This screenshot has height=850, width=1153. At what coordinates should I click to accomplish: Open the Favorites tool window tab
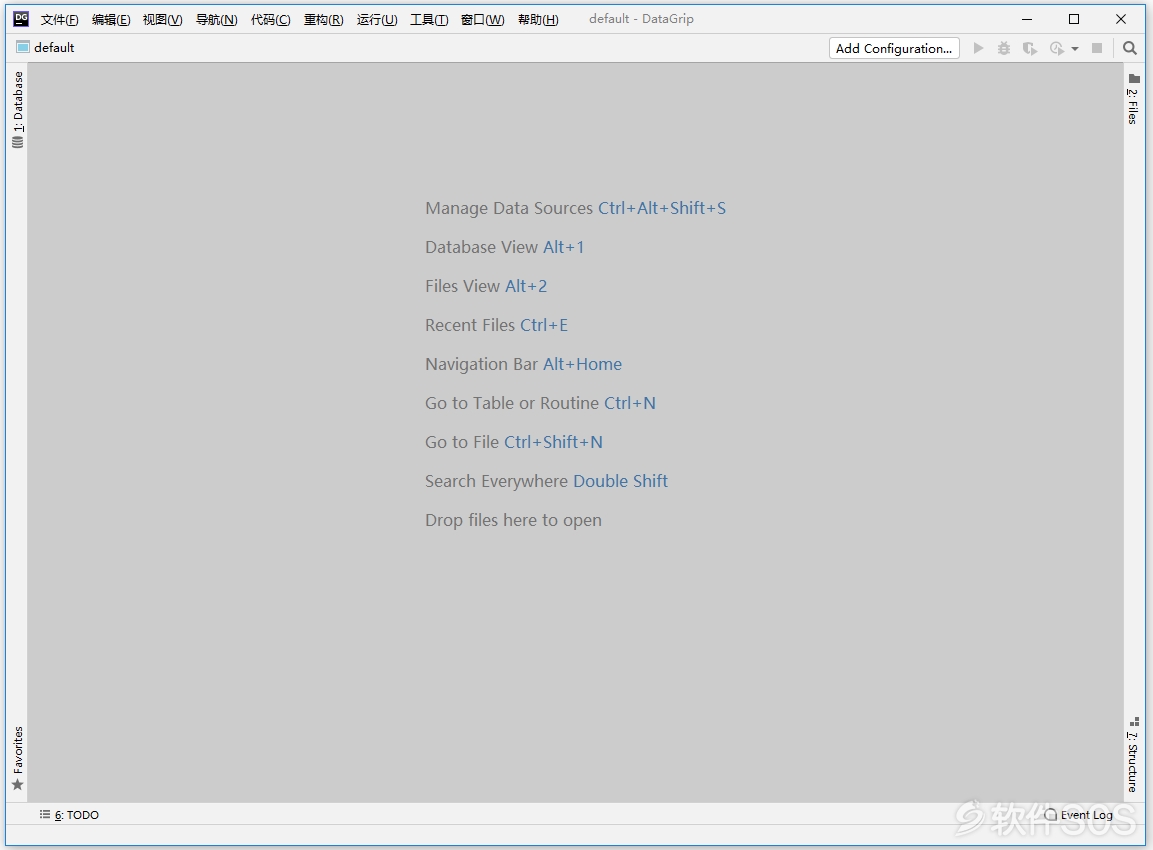[18, 759]
